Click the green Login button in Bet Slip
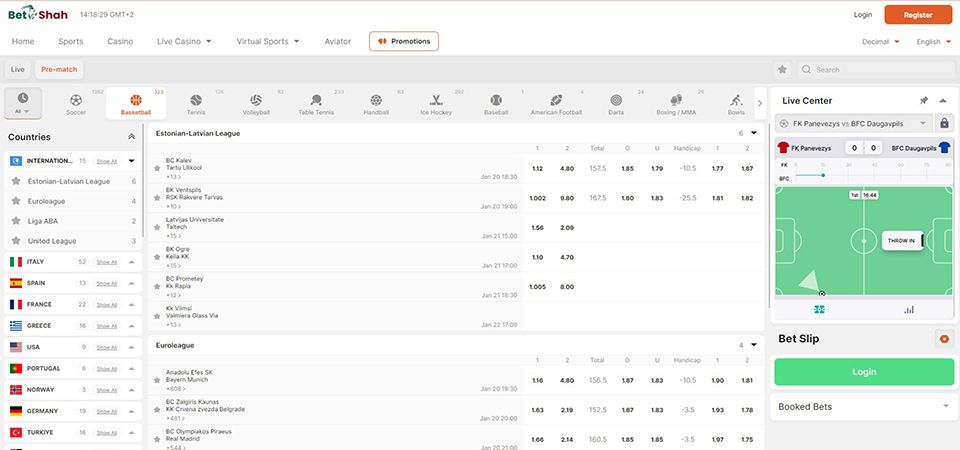This screenshot has height=450, width=960. coord(864,372)
